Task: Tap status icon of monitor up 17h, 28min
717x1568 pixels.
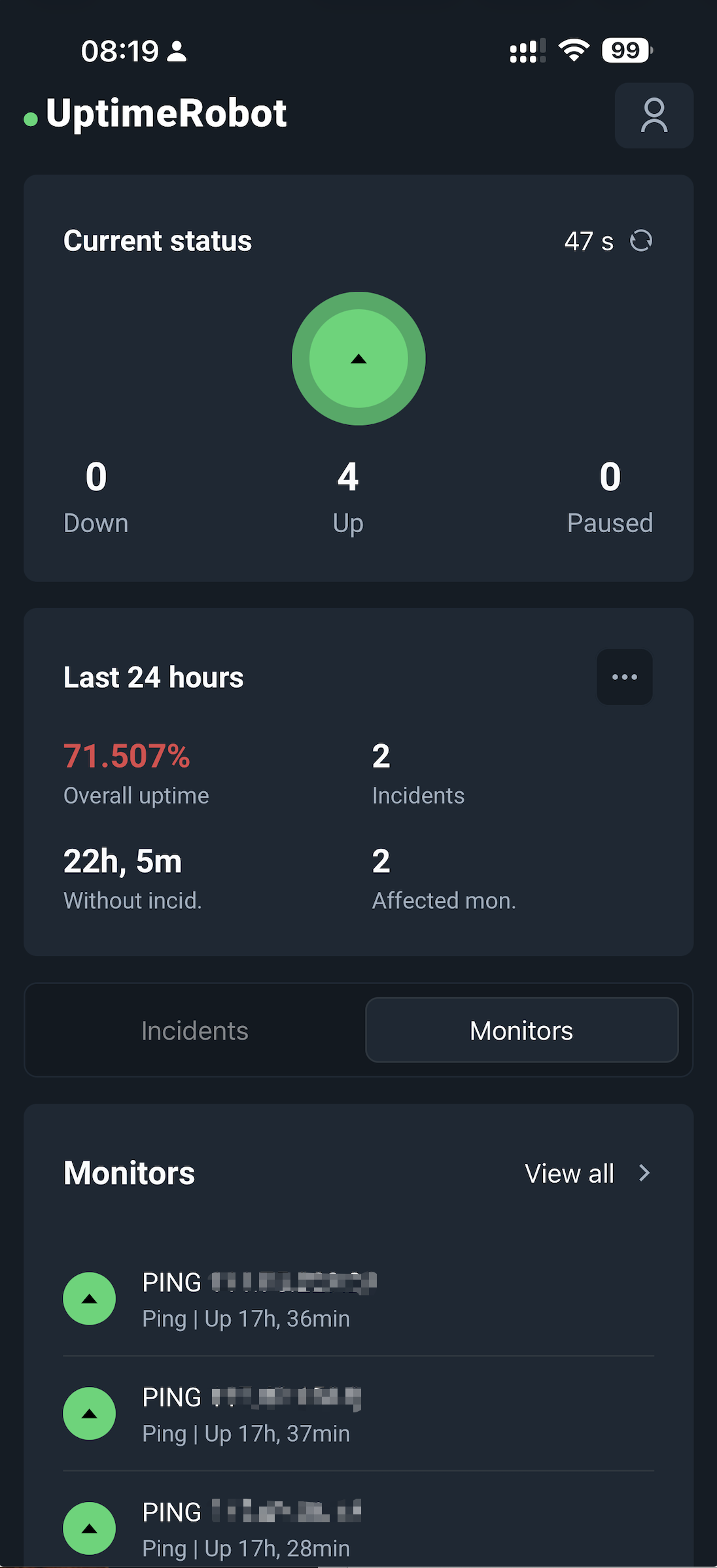Action: coord(90,1528)
